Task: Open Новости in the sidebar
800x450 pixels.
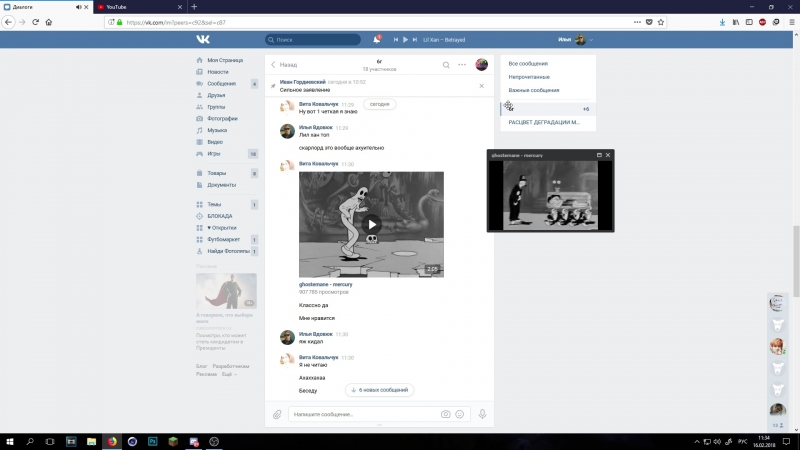Action: [x=218, y=72]
